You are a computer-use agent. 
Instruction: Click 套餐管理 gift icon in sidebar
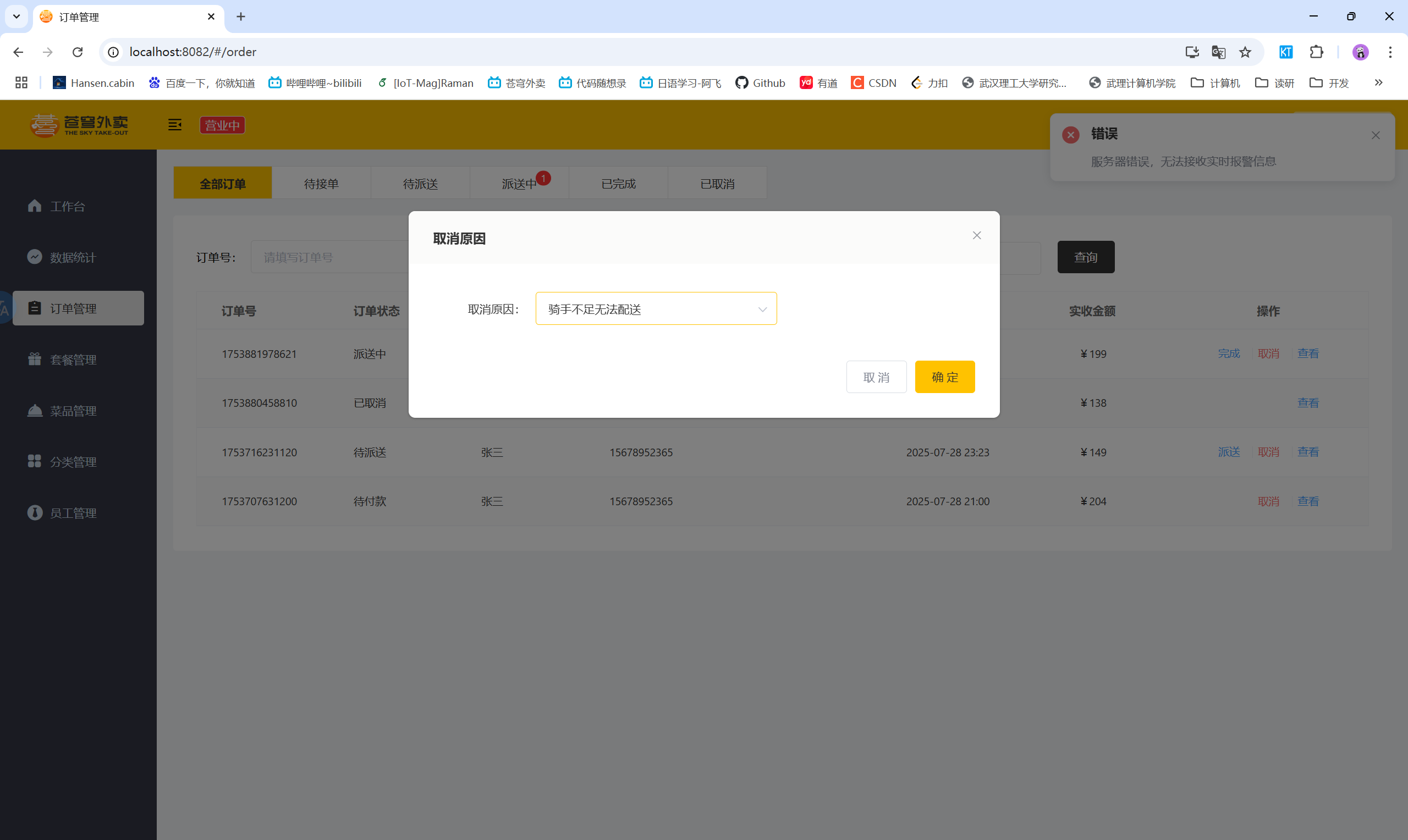tap(35, 360)
